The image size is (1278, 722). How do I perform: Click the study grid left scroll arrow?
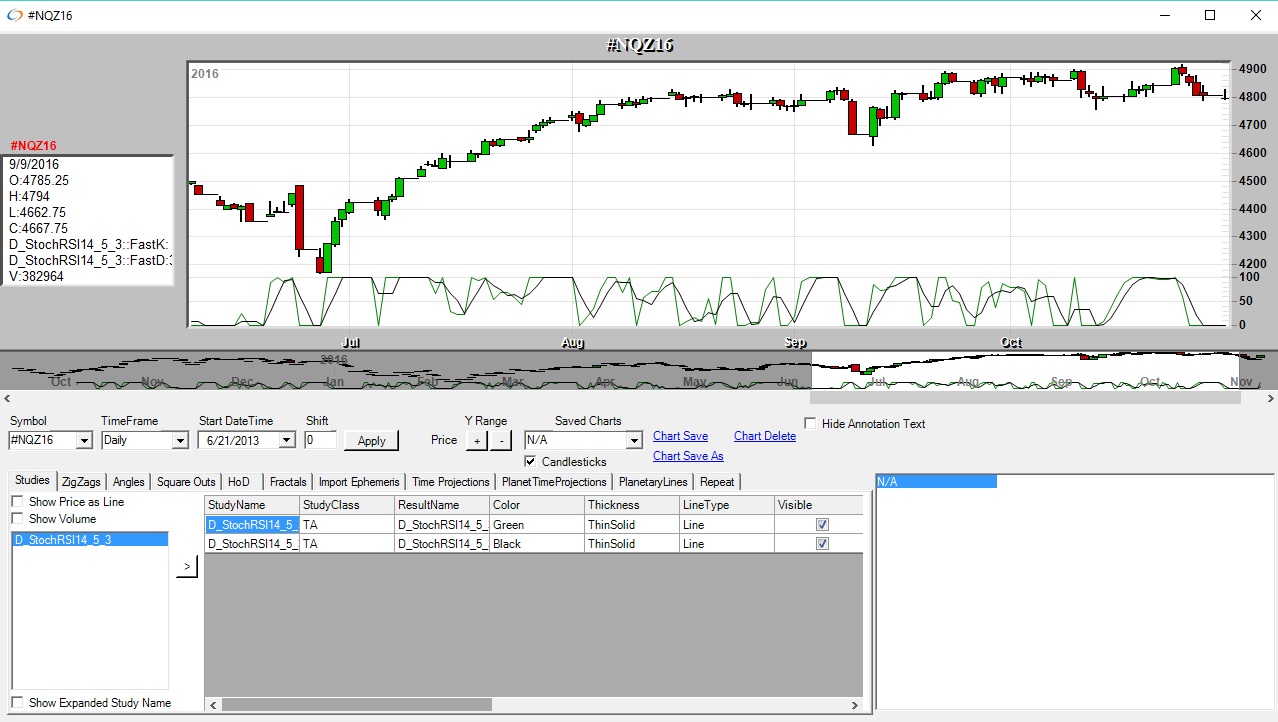[x=212, y=705]
